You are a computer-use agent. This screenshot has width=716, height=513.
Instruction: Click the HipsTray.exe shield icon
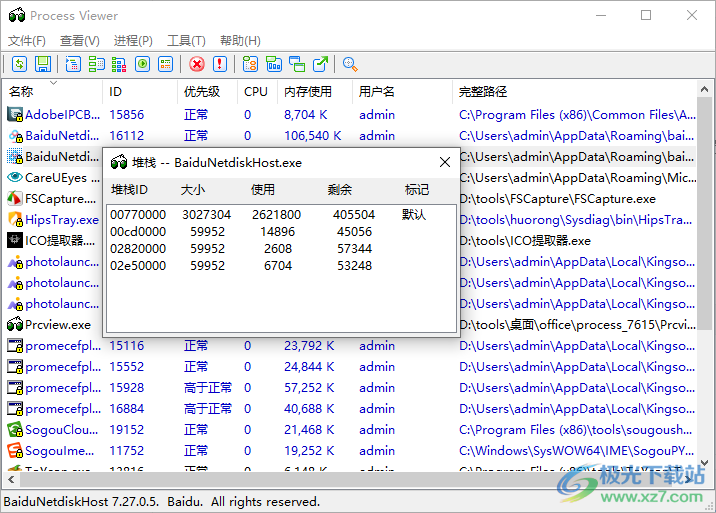coord(15,220)
